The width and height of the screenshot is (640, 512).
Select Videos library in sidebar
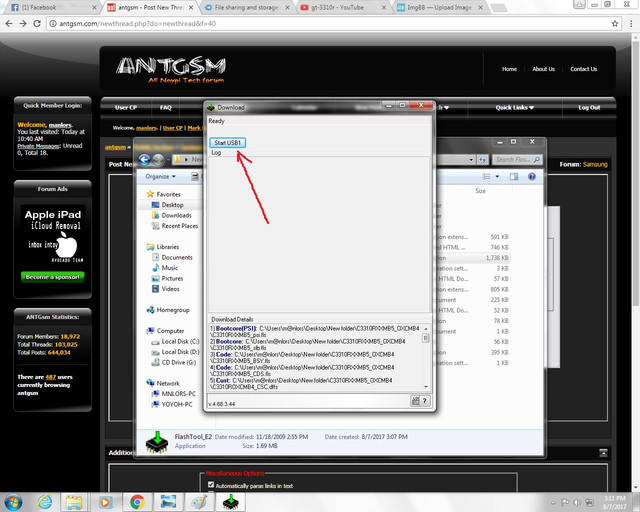pos(170,289)
